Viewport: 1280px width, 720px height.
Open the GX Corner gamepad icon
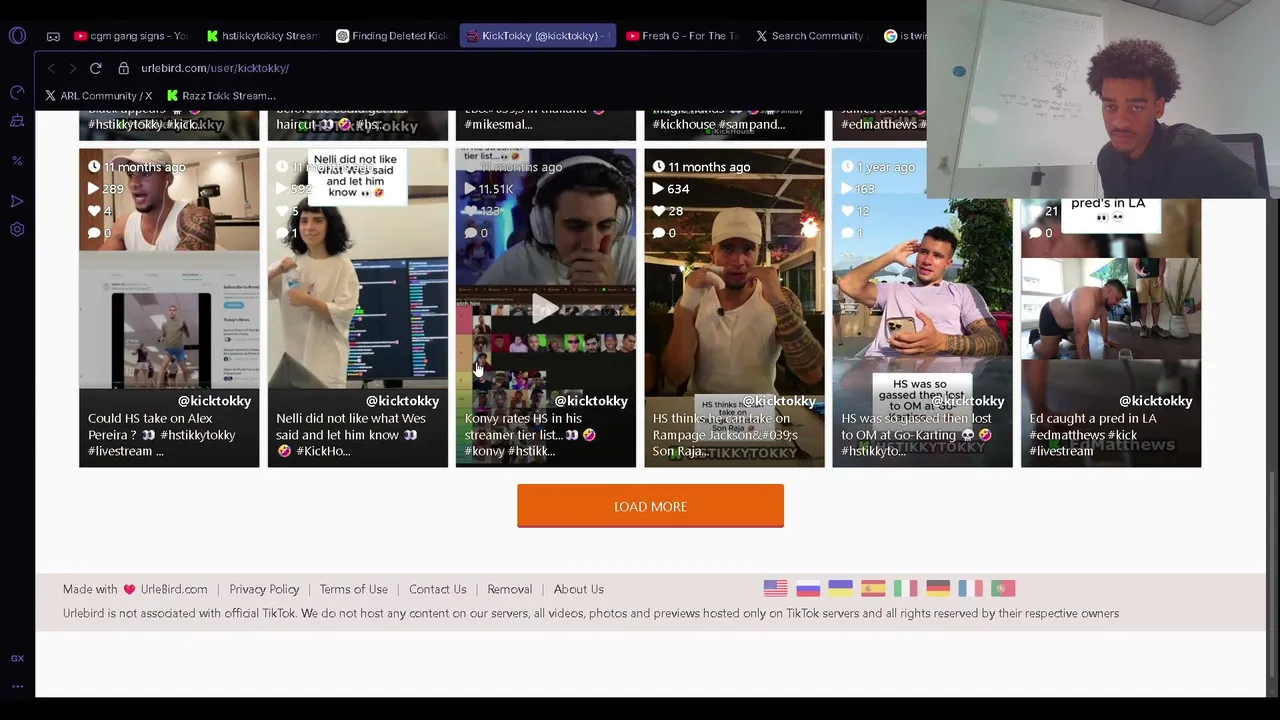pos(53,36)
